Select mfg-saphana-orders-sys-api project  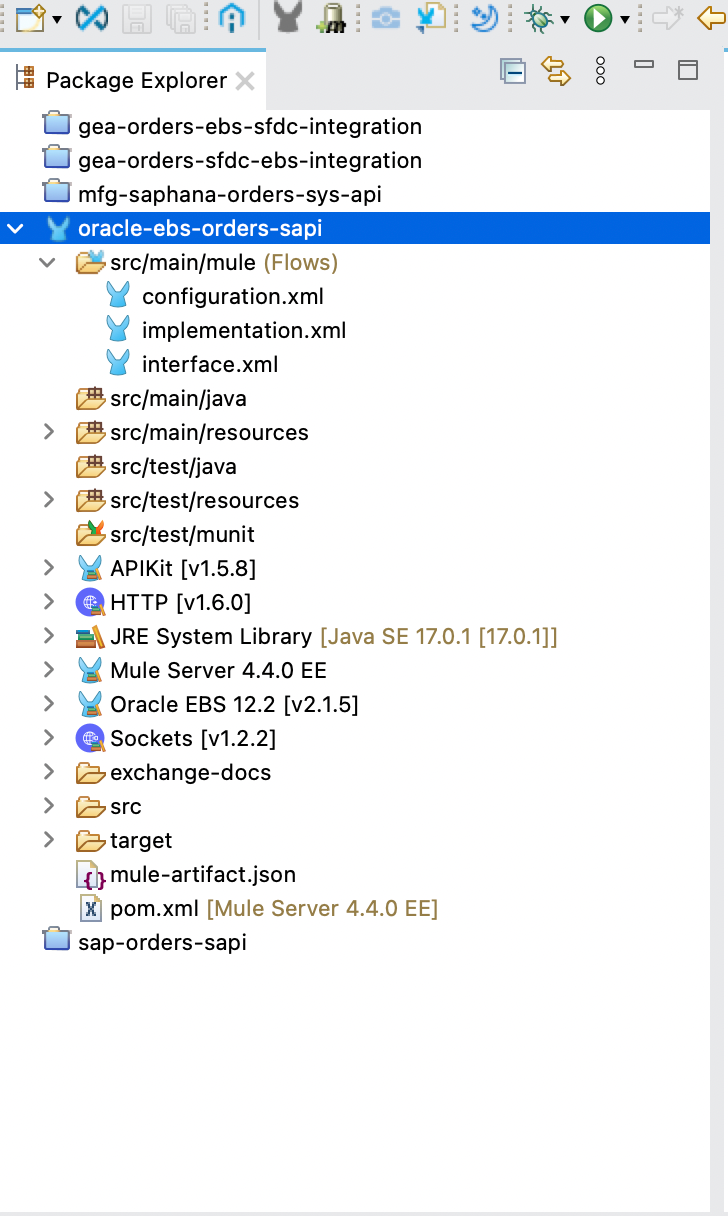(x=230, y=195)
